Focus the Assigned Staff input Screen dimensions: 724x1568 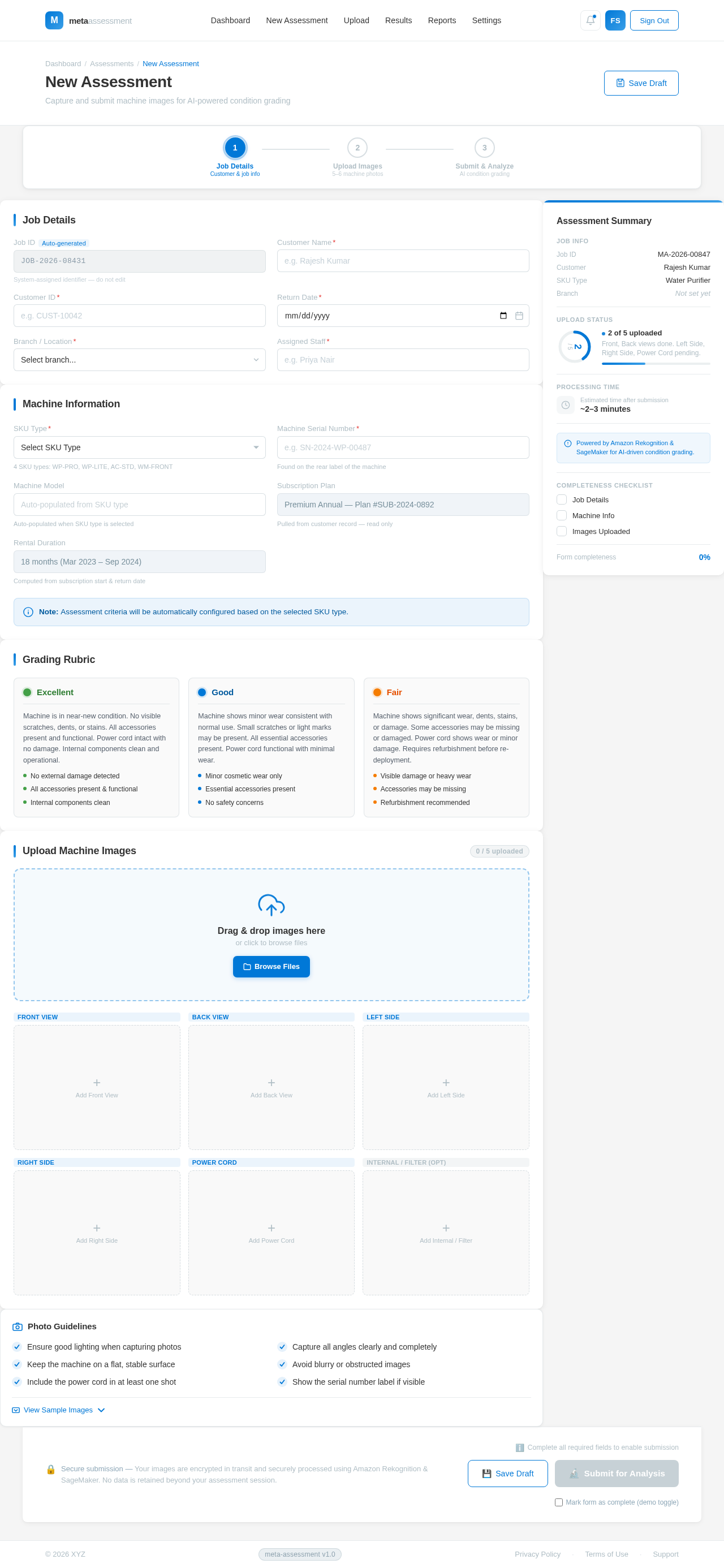click(x=403, y=360)
